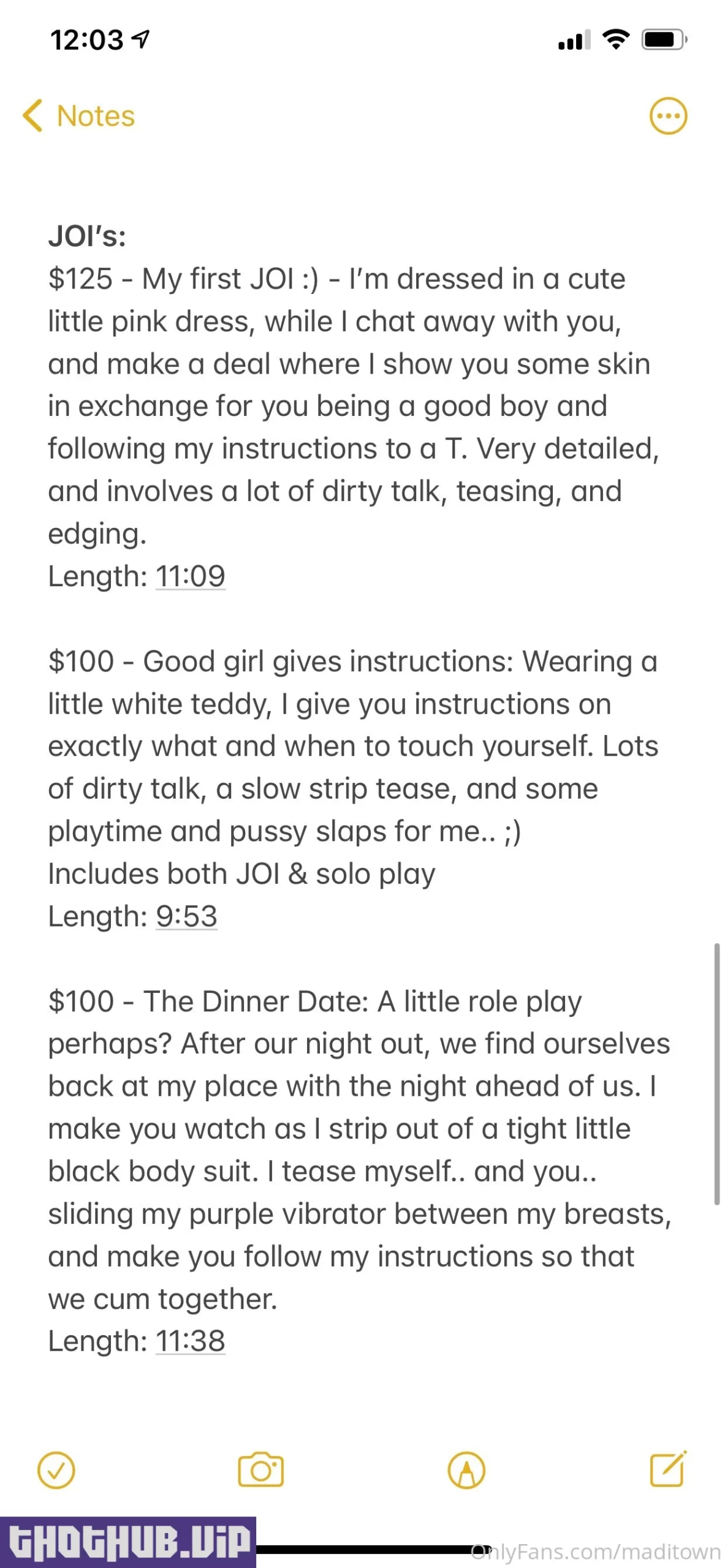Tap the underlined 11:38 length
The image size is (725, 1568).
(x=191, y=1341)
